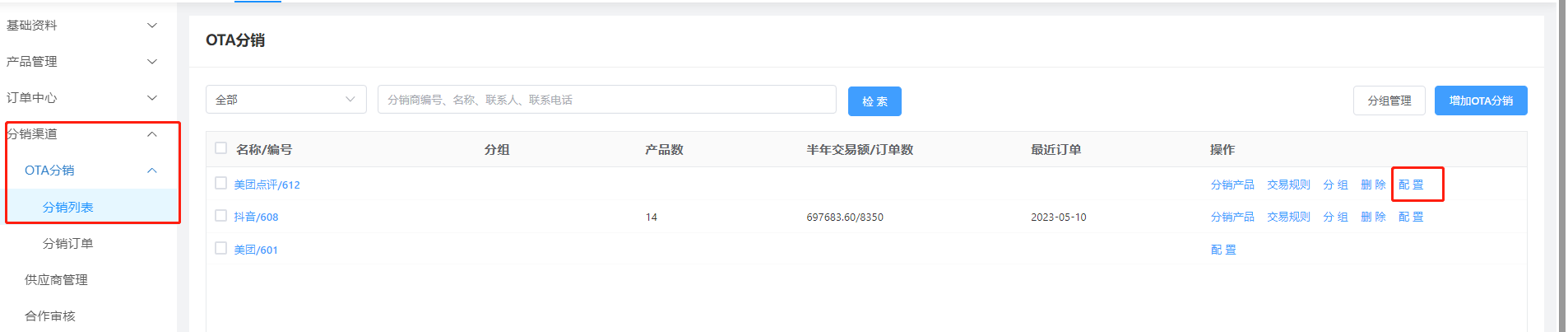The height and width of the screenshot is (332, 1568).
Task: Open the 分组管理 button
Action: point(1389,101)
